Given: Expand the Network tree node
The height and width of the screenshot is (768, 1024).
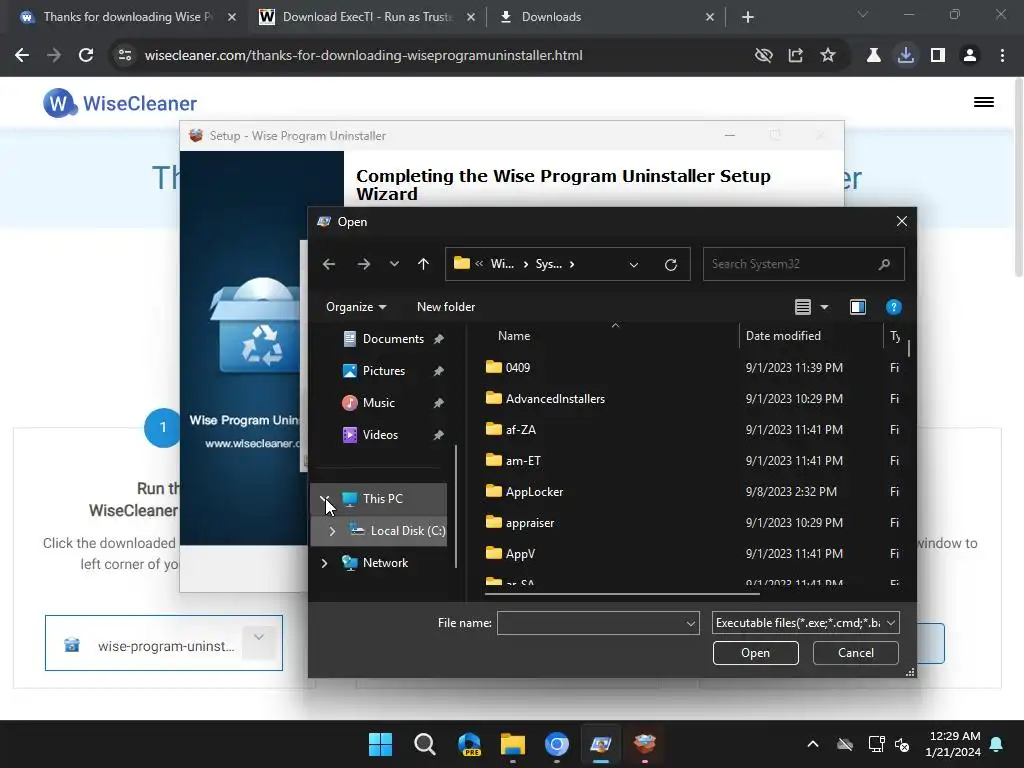Looking at the screenshot, I should point(325,563).
